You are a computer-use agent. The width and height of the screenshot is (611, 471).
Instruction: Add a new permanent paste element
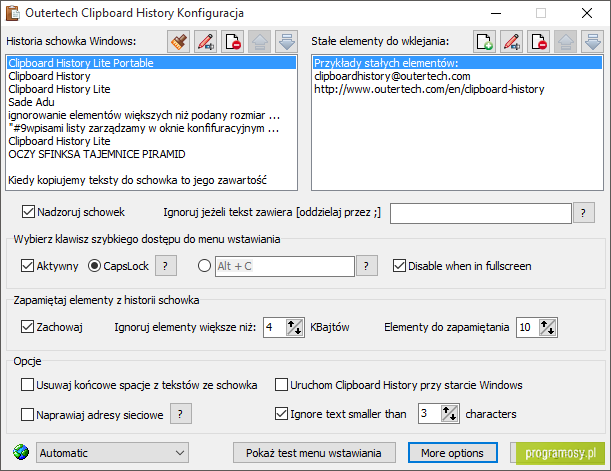[x=484, y=41]
